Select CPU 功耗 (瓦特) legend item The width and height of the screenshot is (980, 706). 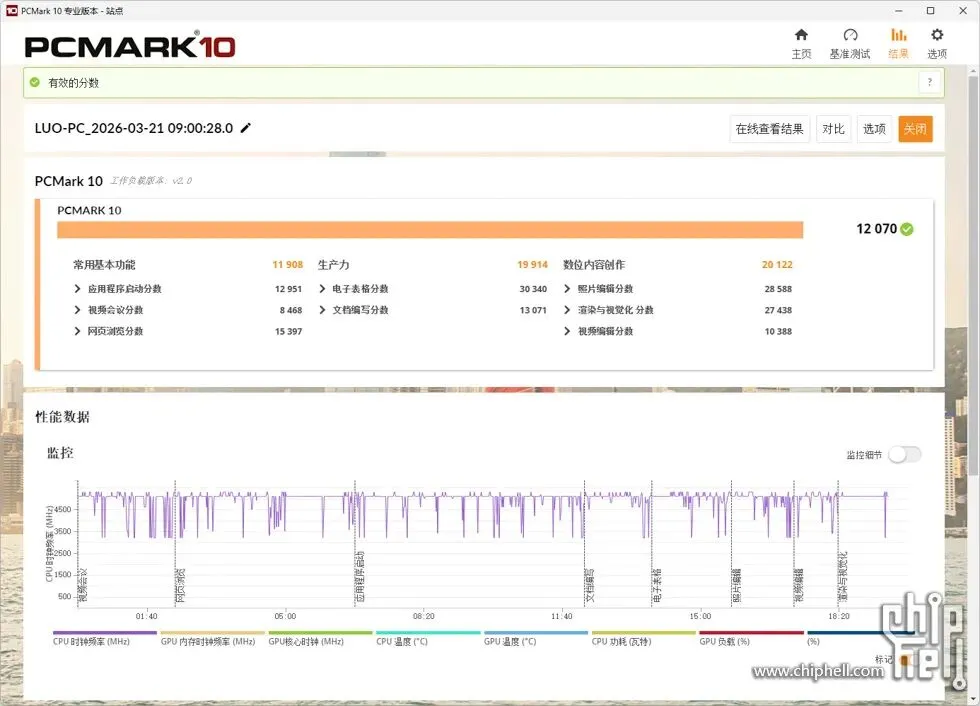[644, 638]
